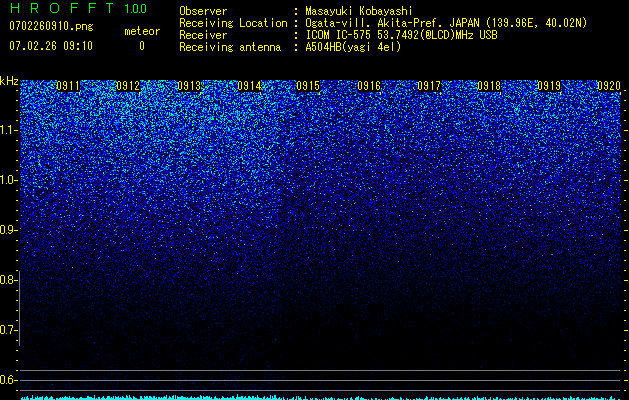Click the HROFFT title text
This screenshot has height=400, width=629.
(62, 8)
